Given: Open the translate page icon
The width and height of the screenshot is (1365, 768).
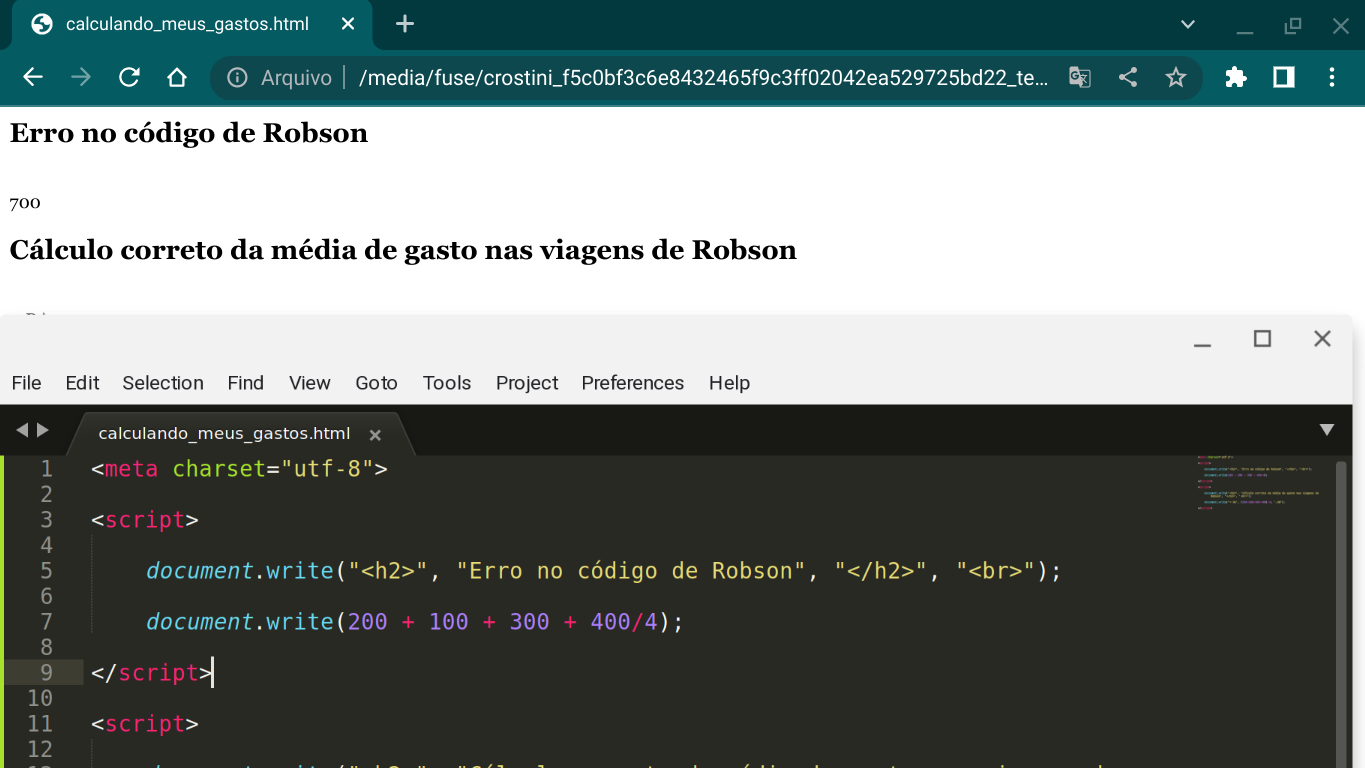Looking at the screenshot, I should pyautogui.click(x=1080, y=77).
